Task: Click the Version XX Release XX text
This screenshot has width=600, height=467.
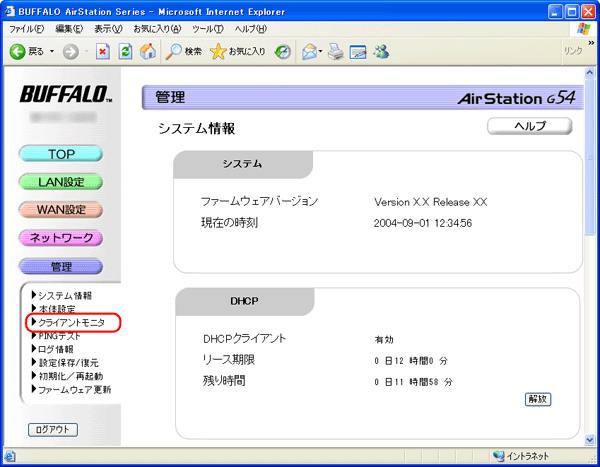Action: (x=430, y=202)
